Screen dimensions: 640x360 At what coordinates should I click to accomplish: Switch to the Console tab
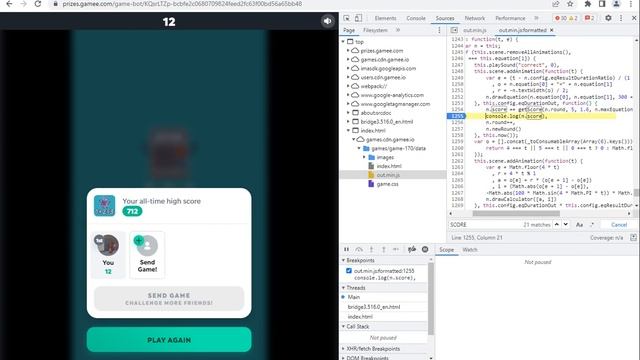(416, 18)
